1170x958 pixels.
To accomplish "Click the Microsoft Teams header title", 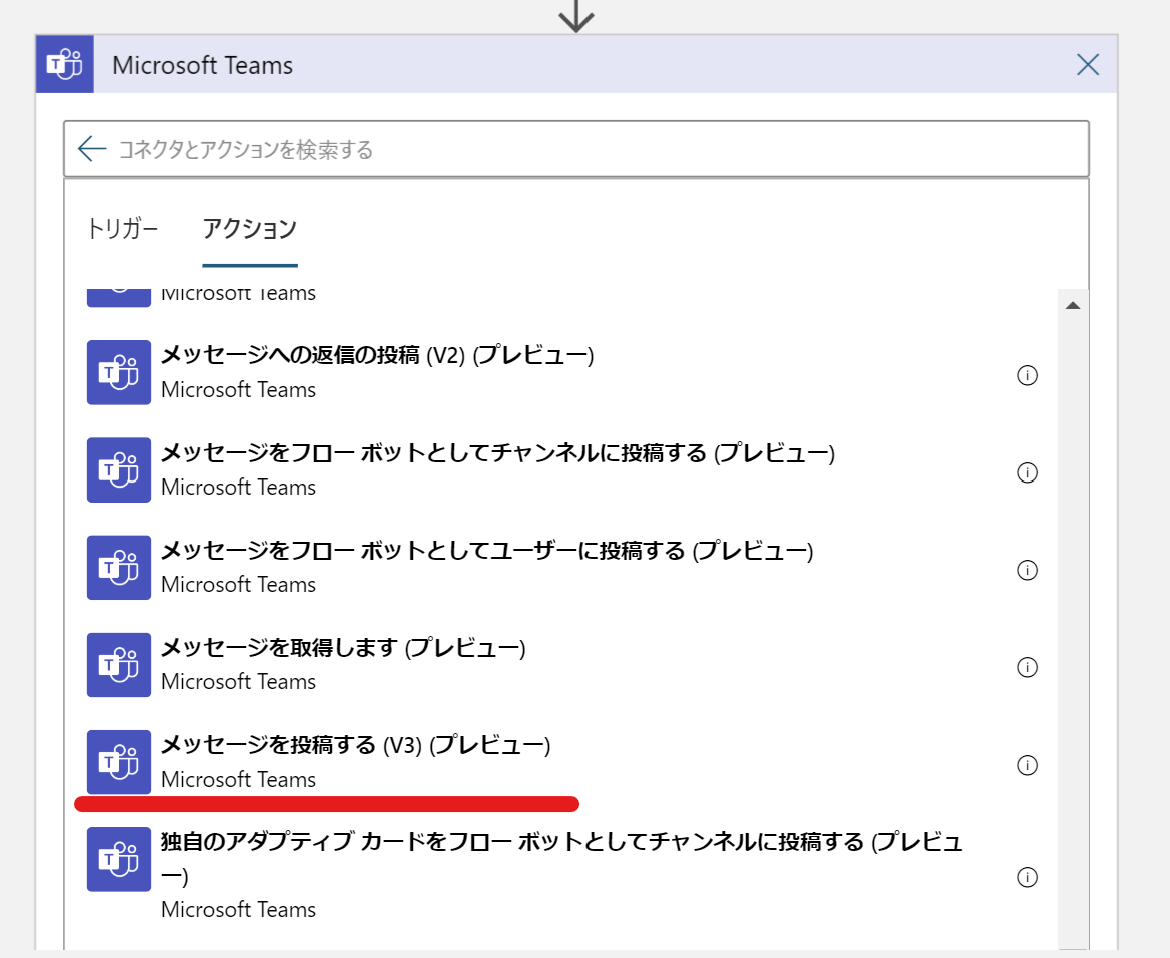I will 202,65.
